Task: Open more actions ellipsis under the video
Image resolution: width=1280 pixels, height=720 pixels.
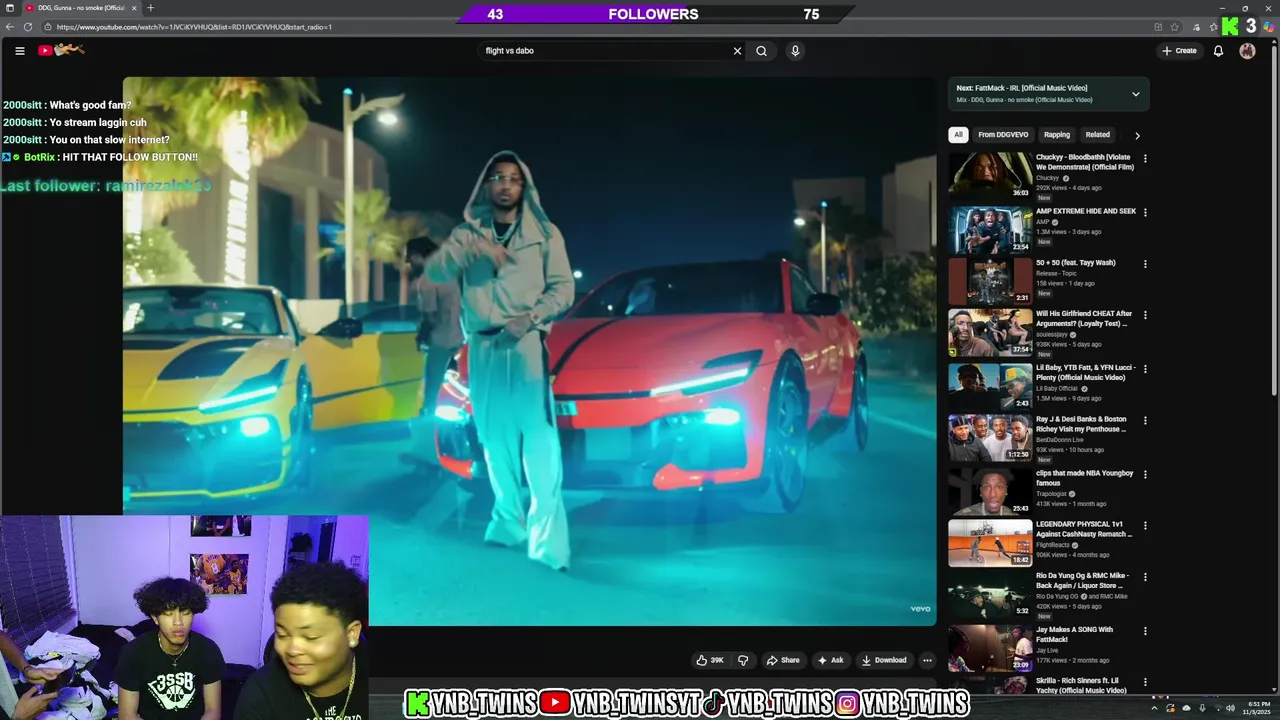Action: point(927,660)
